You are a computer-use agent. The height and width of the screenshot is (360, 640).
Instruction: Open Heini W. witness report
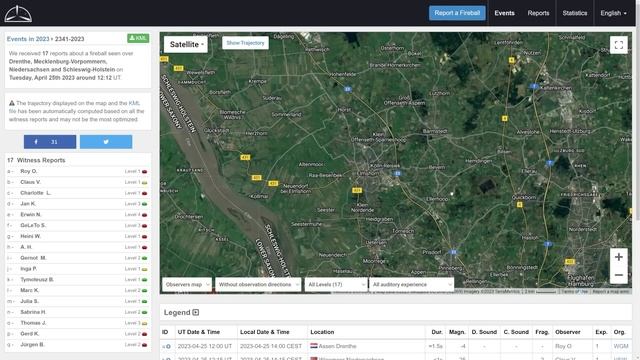[x=31, y=236]
